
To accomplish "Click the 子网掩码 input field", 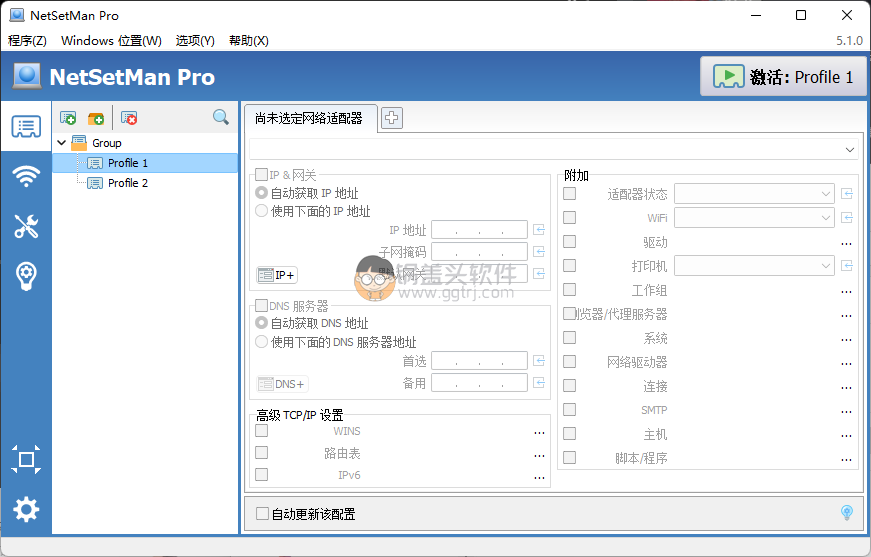I will 479,252.
